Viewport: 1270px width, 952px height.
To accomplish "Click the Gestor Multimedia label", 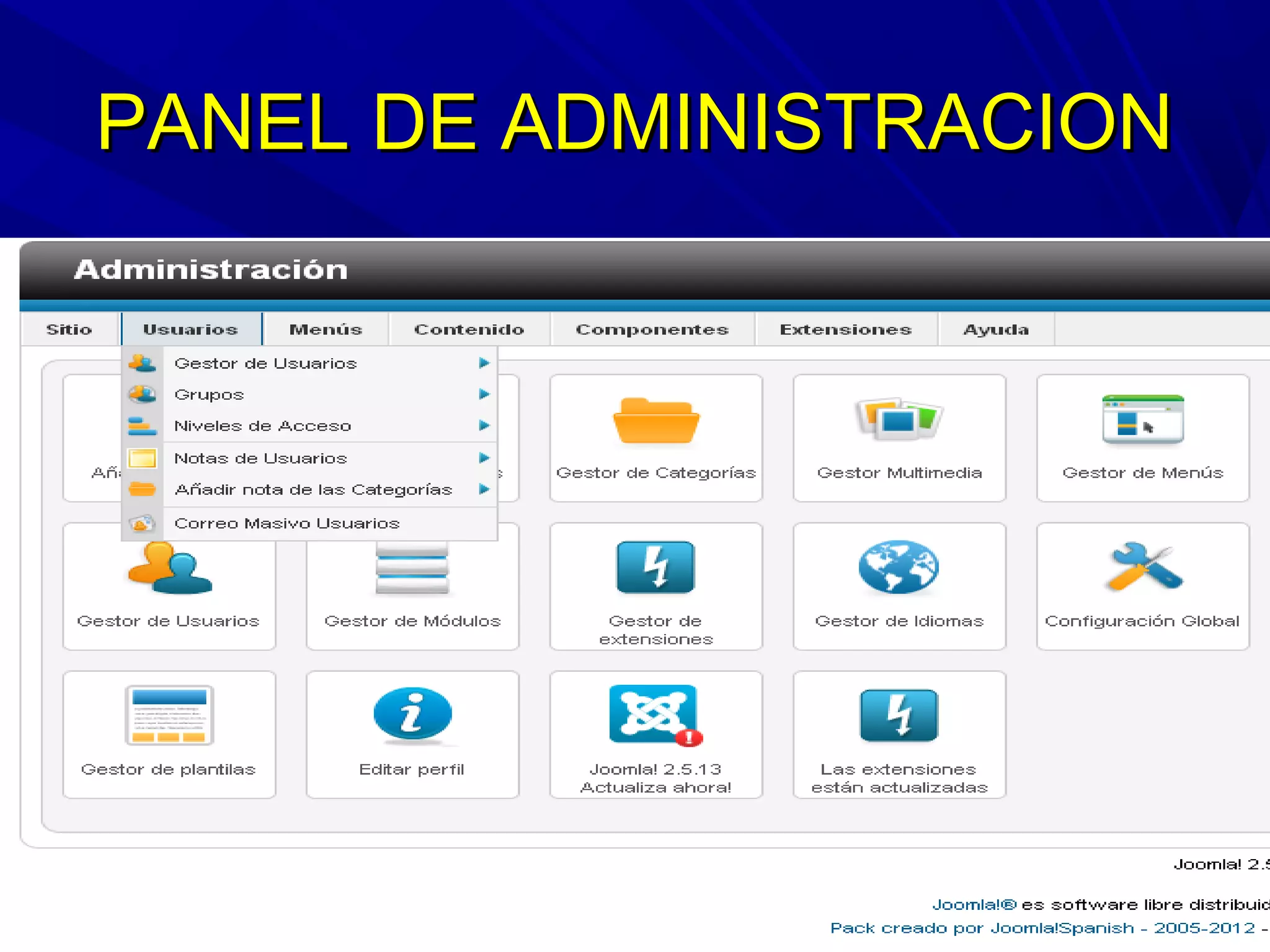I will [899, 473].
